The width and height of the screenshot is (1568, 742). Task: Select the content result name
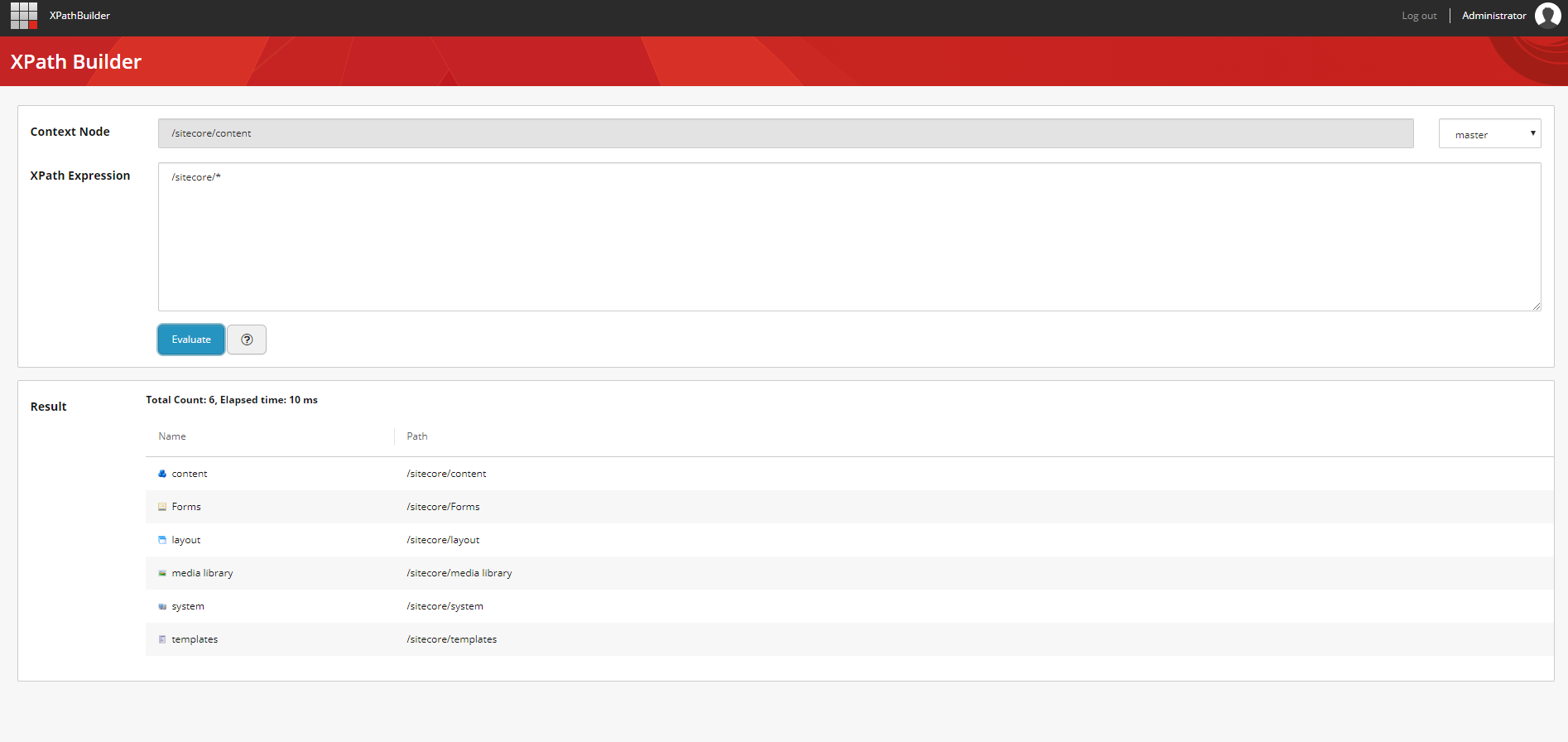click(x=190, y=474)
